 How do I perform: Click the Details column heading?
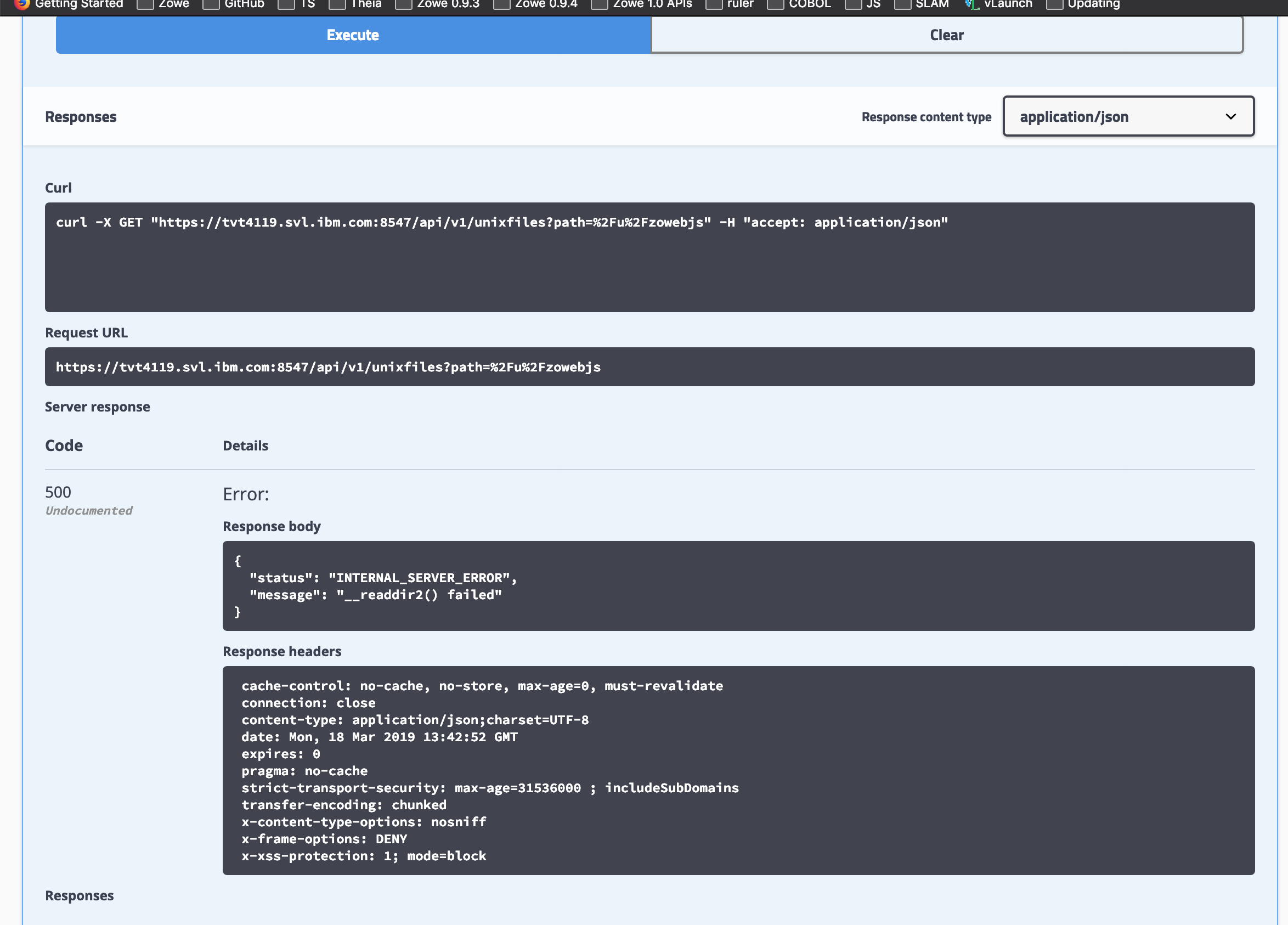pos(245,445)
